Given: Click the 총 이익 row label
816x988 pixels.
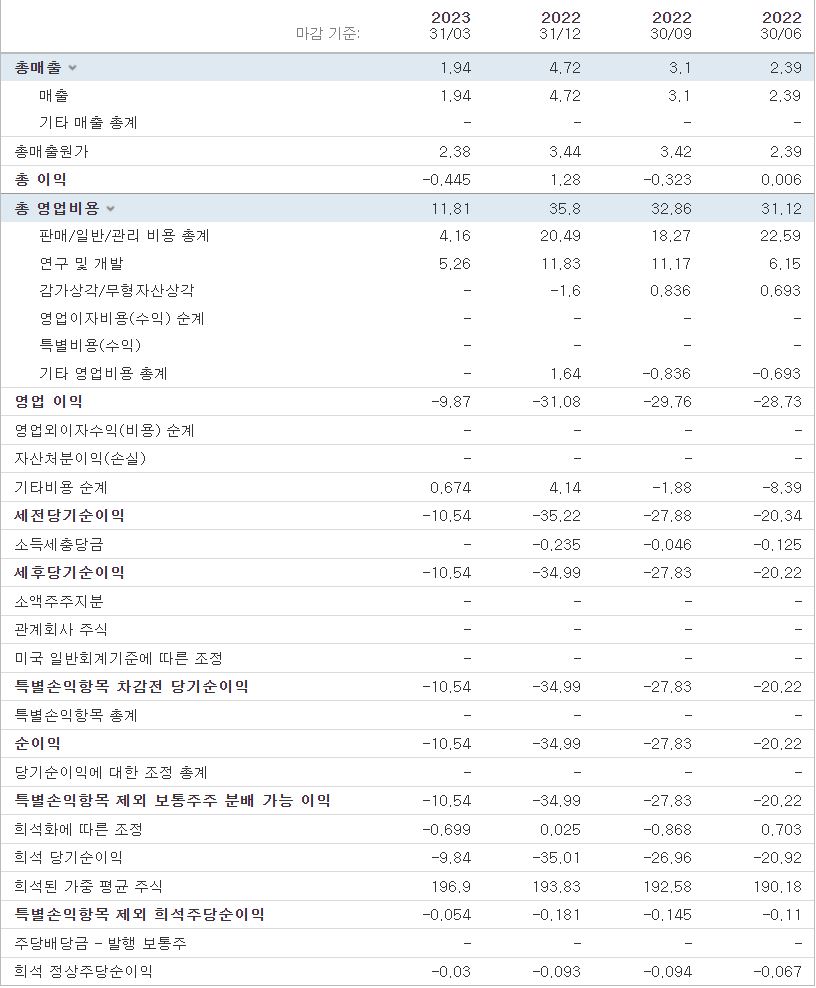Looking at the screenshot, I should [40, 180].
